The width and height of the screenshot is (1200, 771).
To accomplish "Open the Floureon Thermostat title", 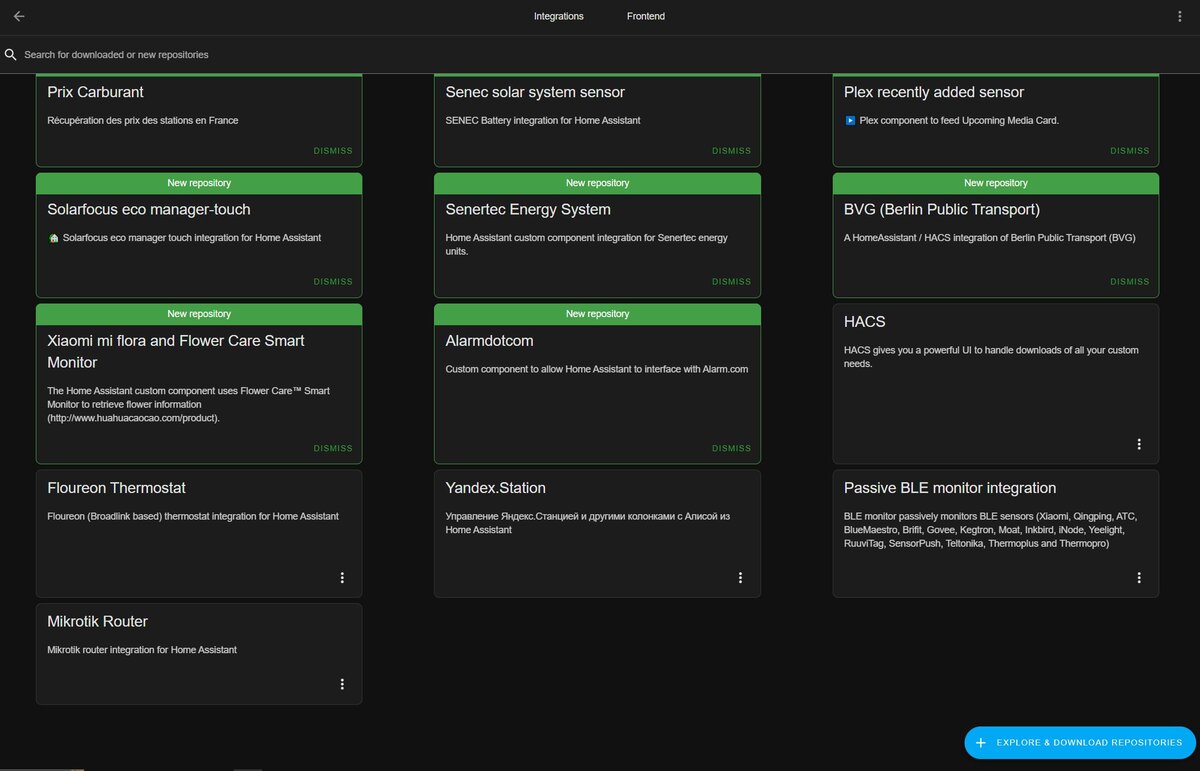I will [117, 488].
